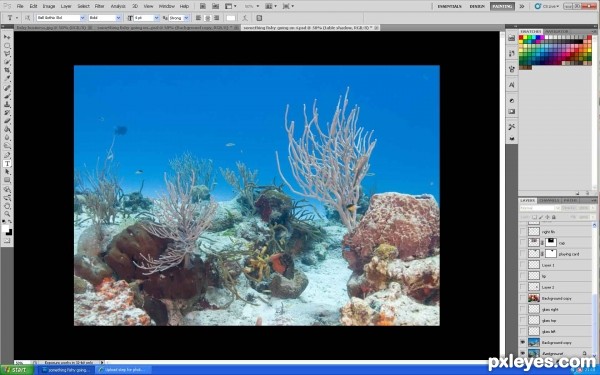Select the Blur tool
The height and width of the screenshot is (375, 600).
pyautogui.click(x=7, y=138)
